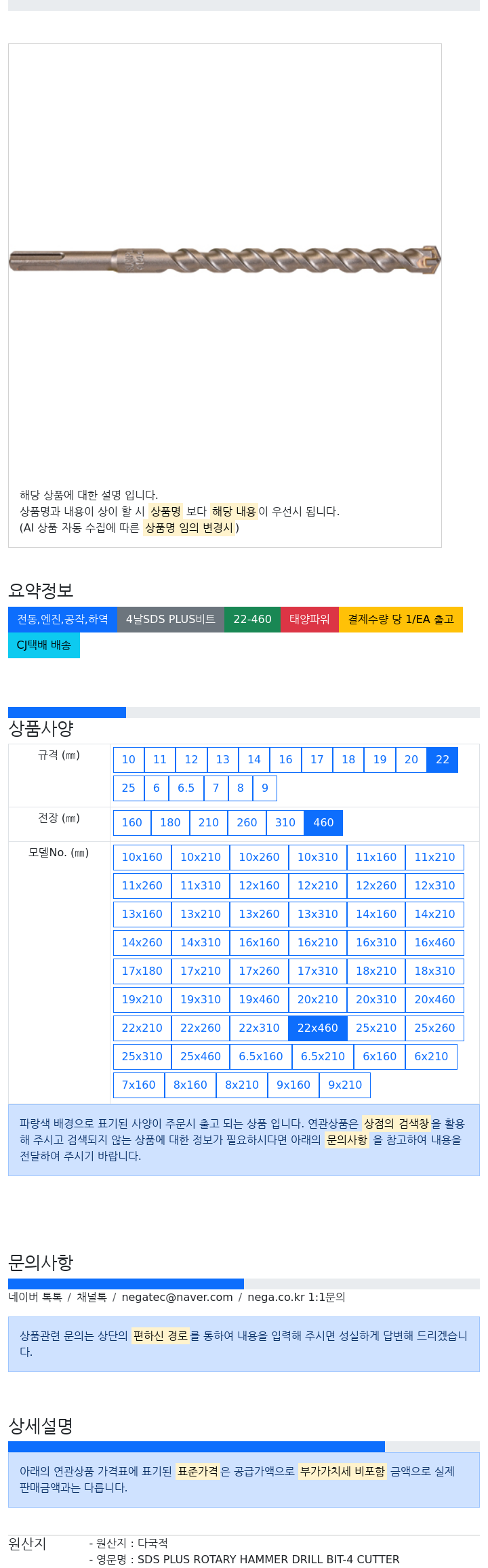The height and width of the screenshot is (1568, 488).
Task: Select diameter 22 in 규격 row
Action: click(443, 759)
